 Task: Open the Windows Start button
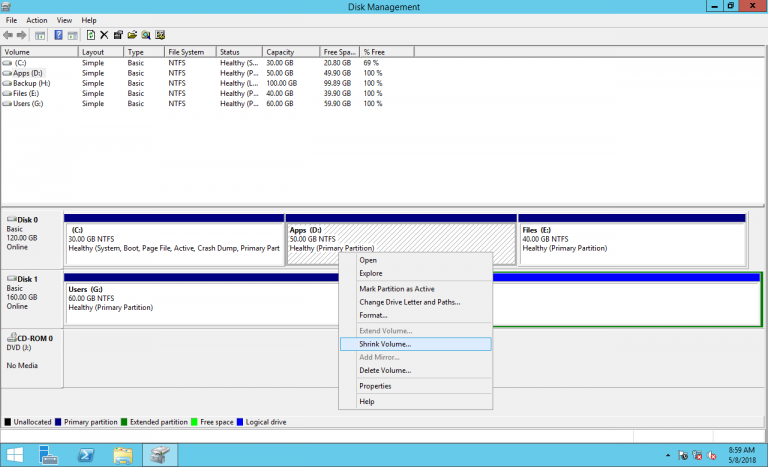pyautogui.click(x=15, y=455)
